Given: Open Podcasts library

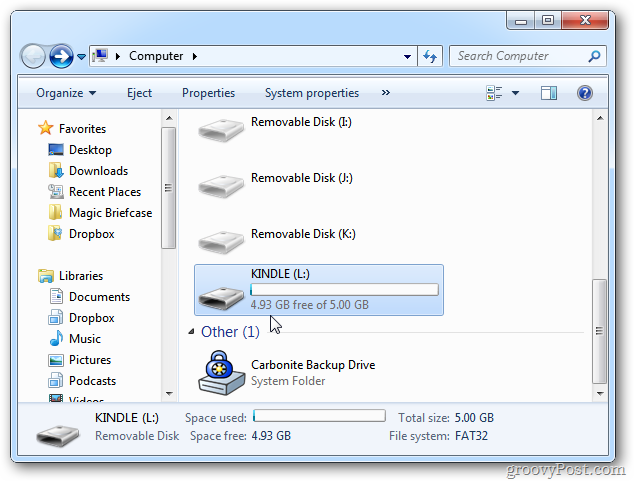Looking at the screenshot, I should pos(92,381).
